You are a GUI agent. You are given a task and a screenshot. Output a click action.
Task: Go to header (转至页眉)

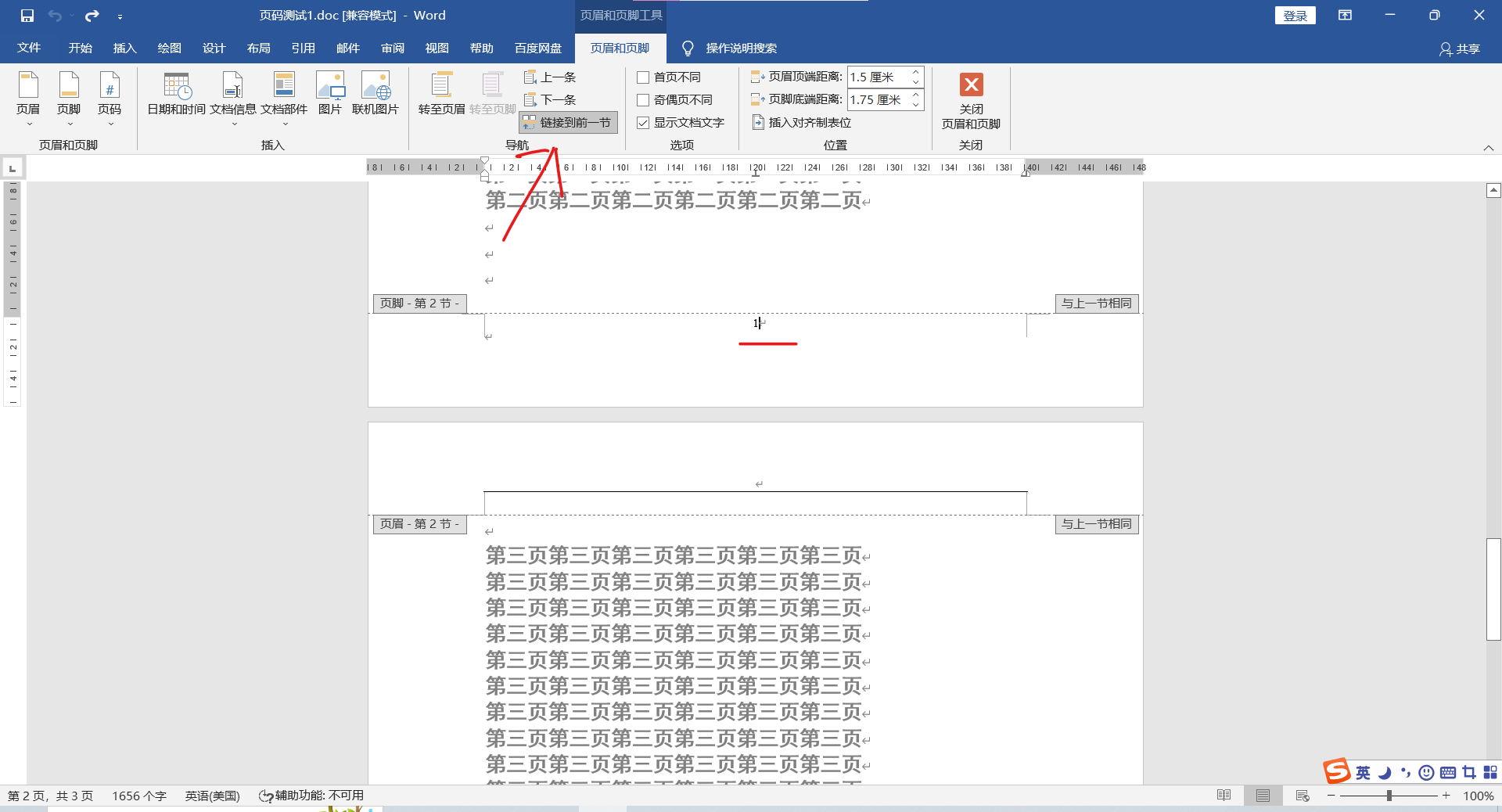pyautogui.click(x=442, y=94)
